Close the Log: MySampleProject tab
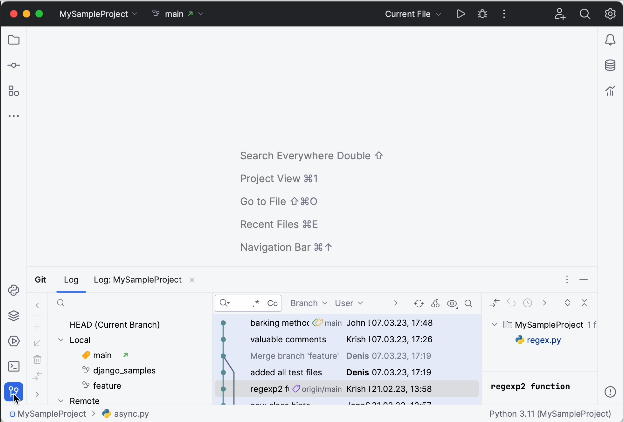The height and width of the screenshot is (422, 624). click(x=192, y=280)
